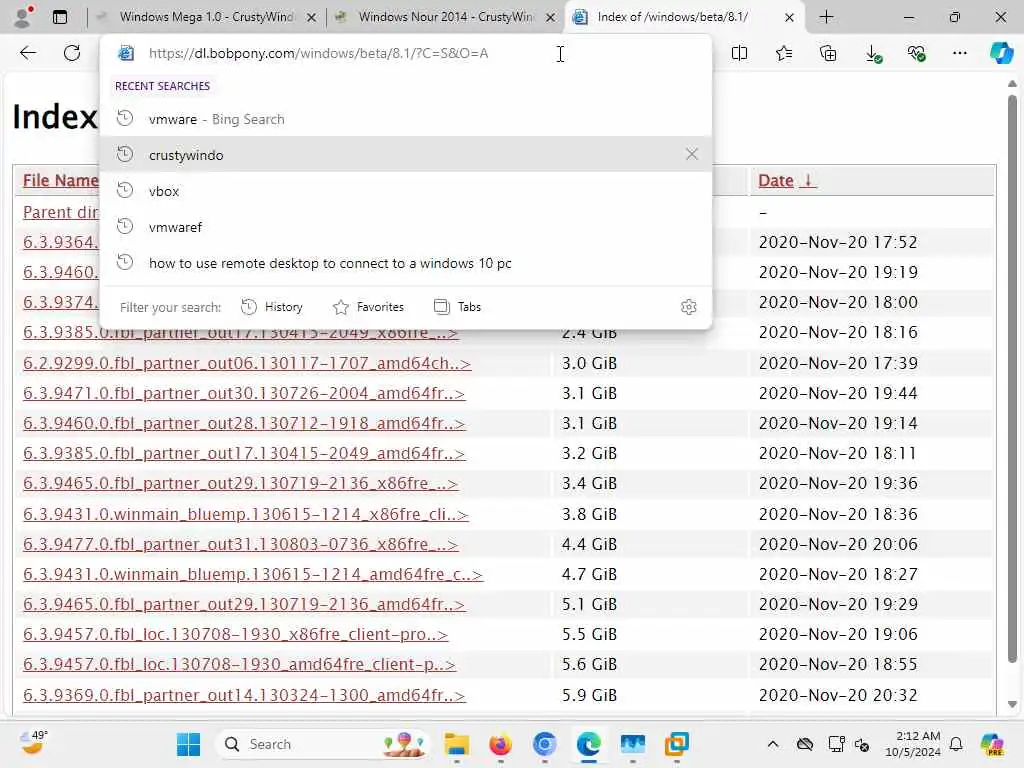The image size is (1024, 768).
Task: Open File Explorer from the taskbar
Action: click(x=456, y=744)
